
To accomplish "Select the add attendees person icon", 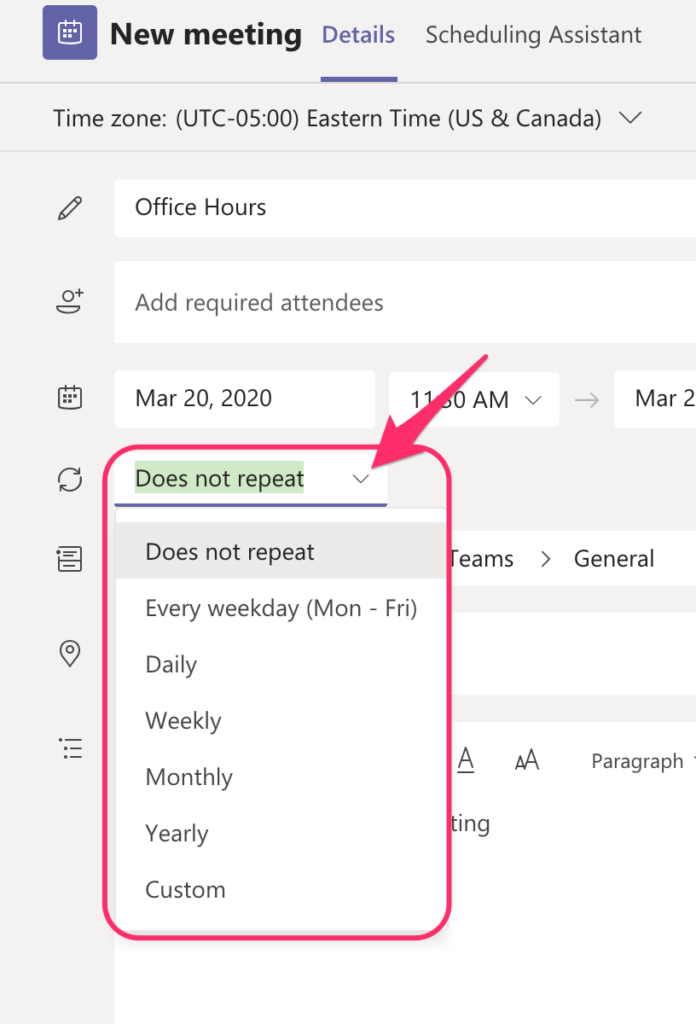I will [x=69, y=303].
